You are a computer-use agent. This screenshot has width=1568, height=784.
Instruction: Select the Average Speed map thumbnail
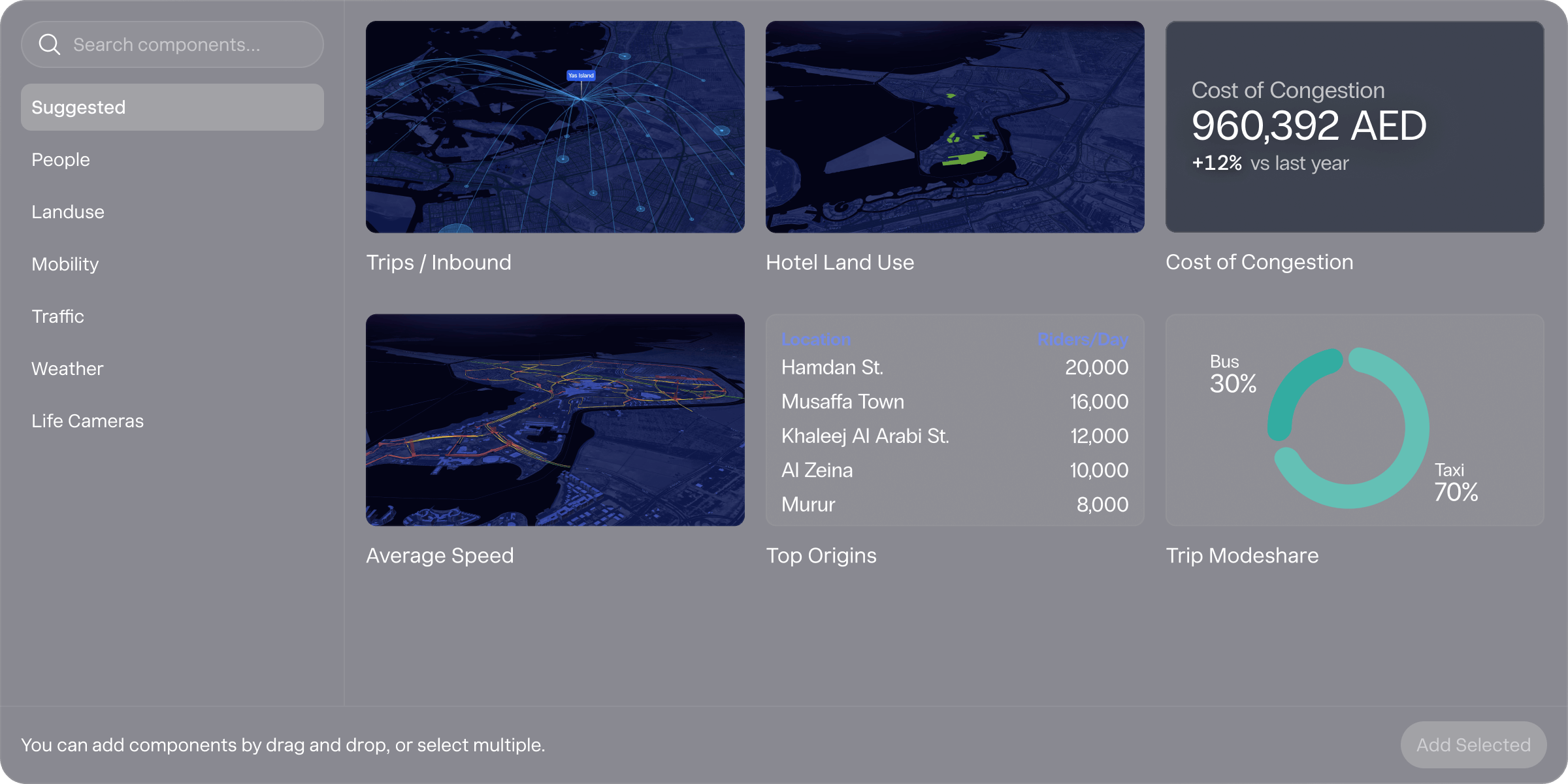click(x=555, y=420)
